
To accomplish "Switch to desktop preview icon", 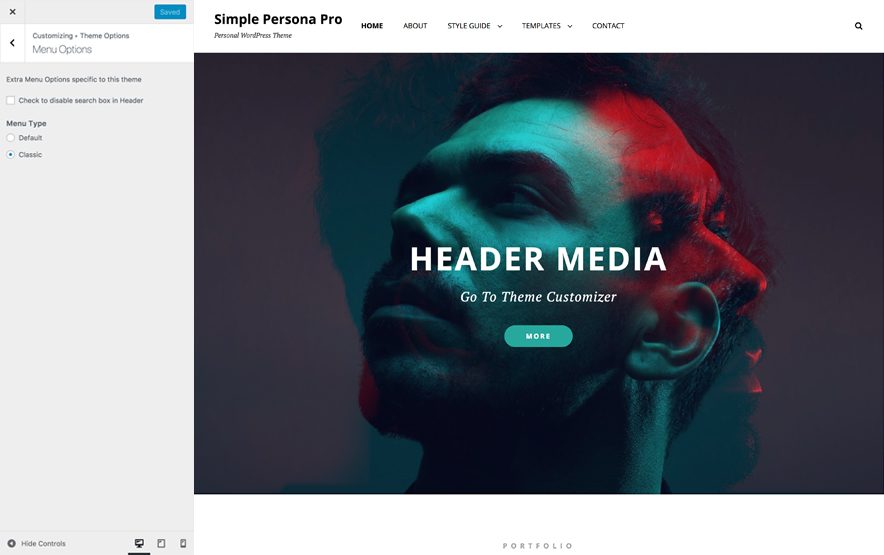I will pyautogui.click(x=139, y=543).
